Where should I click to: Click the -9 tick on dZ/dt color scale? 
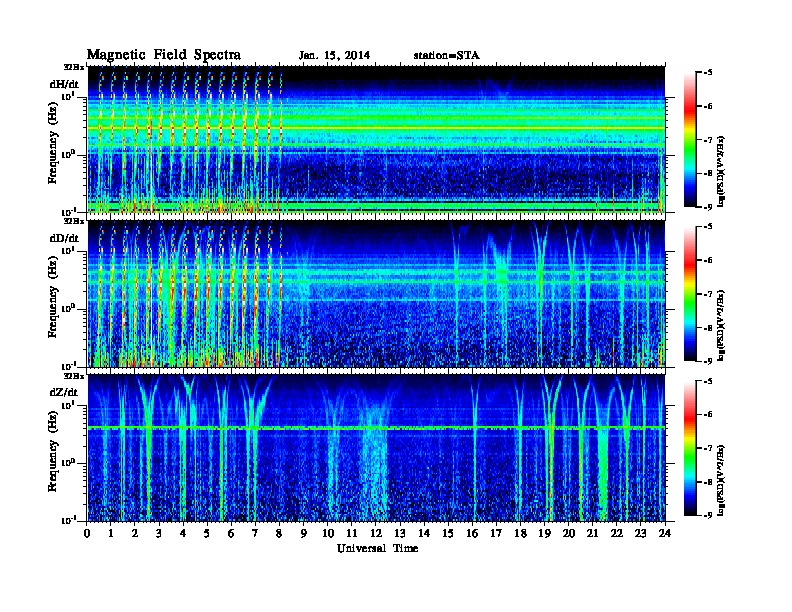point(707,515)
